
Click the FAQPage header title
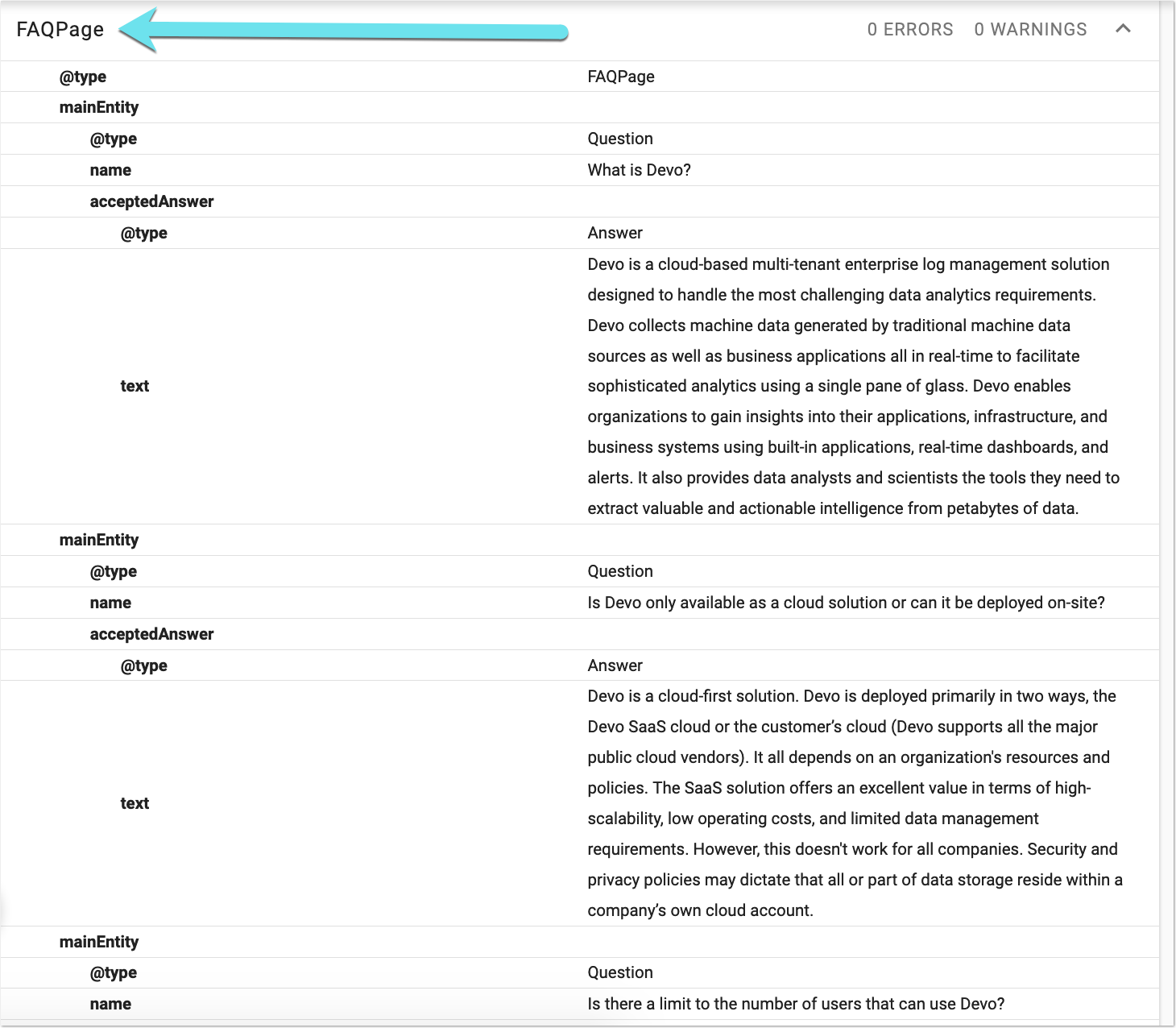60,30
